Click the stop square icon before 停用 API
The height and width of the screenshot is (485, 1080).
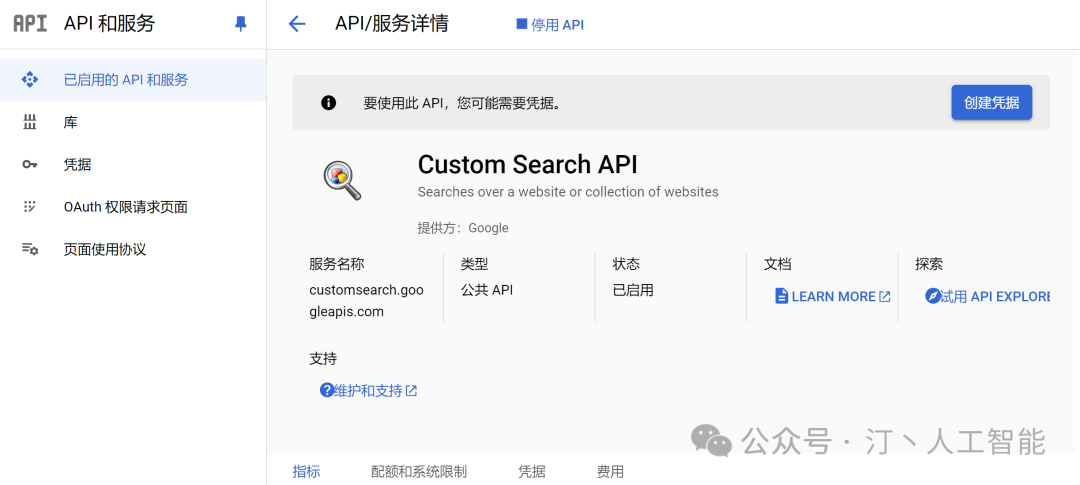click(x=521, y=24)
